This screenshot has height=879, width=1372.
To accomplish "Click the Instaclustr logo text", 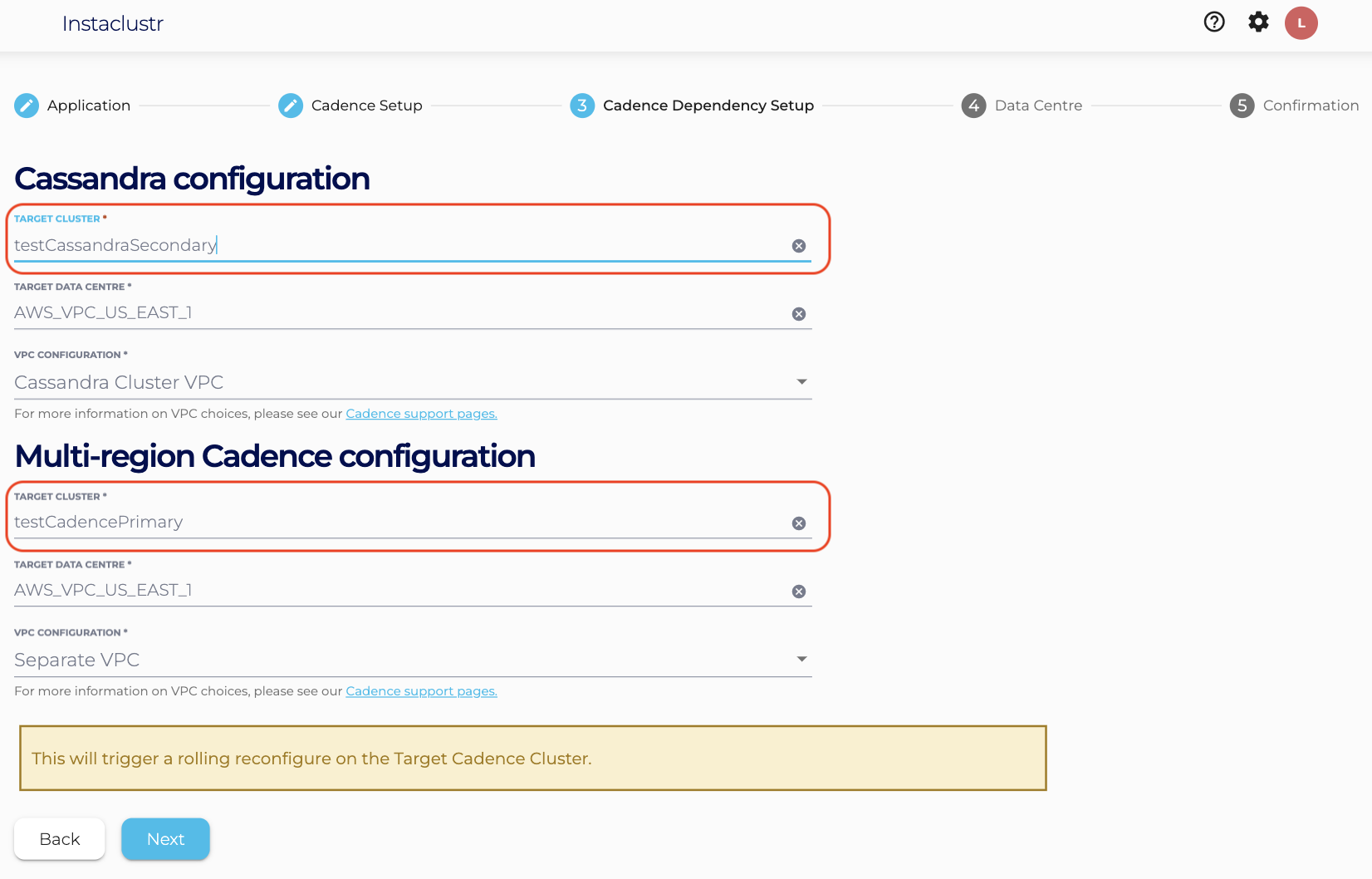I will coord(113,23).
